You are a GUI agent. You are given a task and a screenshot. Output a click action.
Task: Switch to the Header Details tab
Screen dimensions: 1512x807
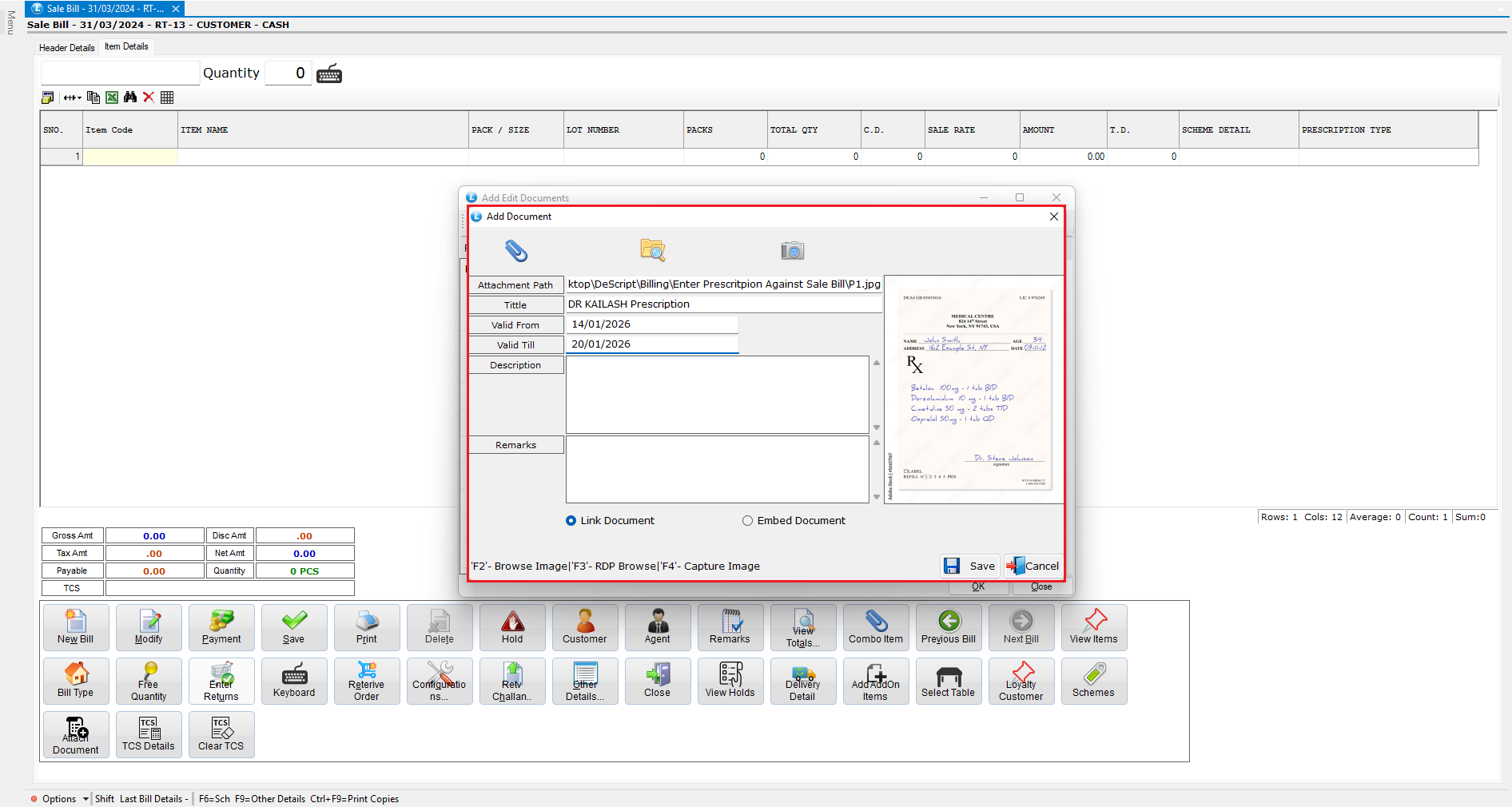tap(67, 48)
